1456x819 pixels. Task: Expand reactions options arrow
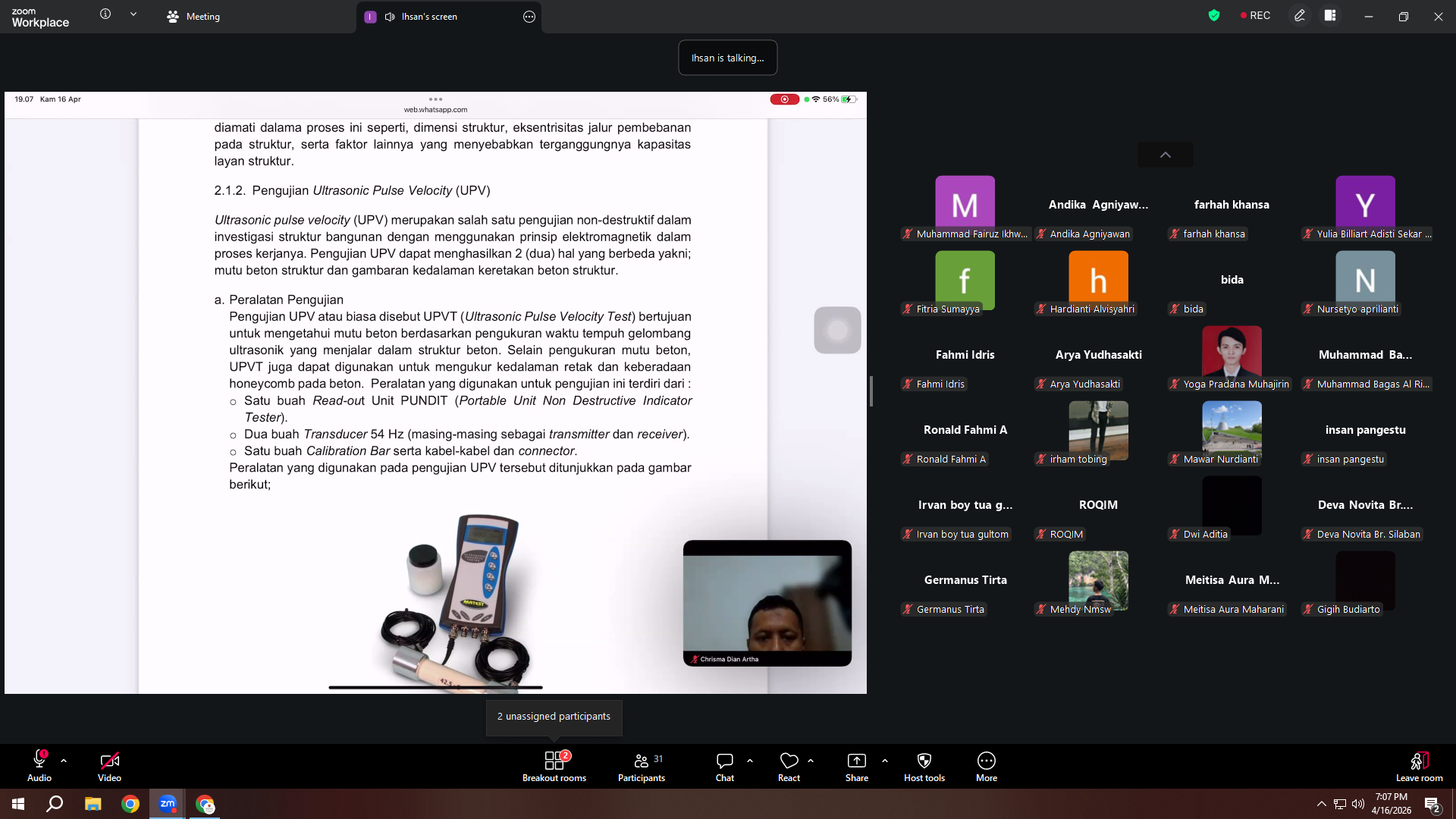click(811, 760)
